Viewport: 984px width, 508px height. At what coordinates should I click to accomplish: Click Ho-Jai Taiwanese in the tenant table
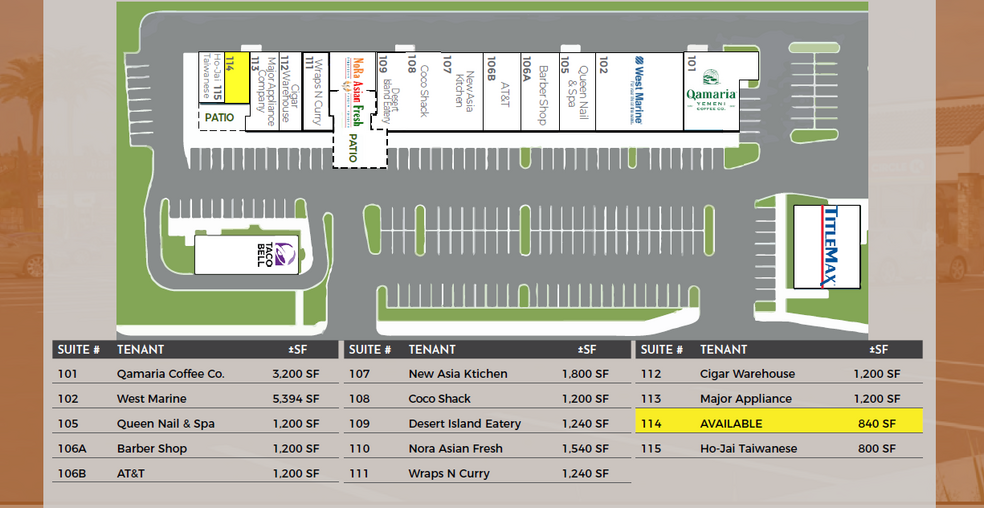(x=748, y=448)
